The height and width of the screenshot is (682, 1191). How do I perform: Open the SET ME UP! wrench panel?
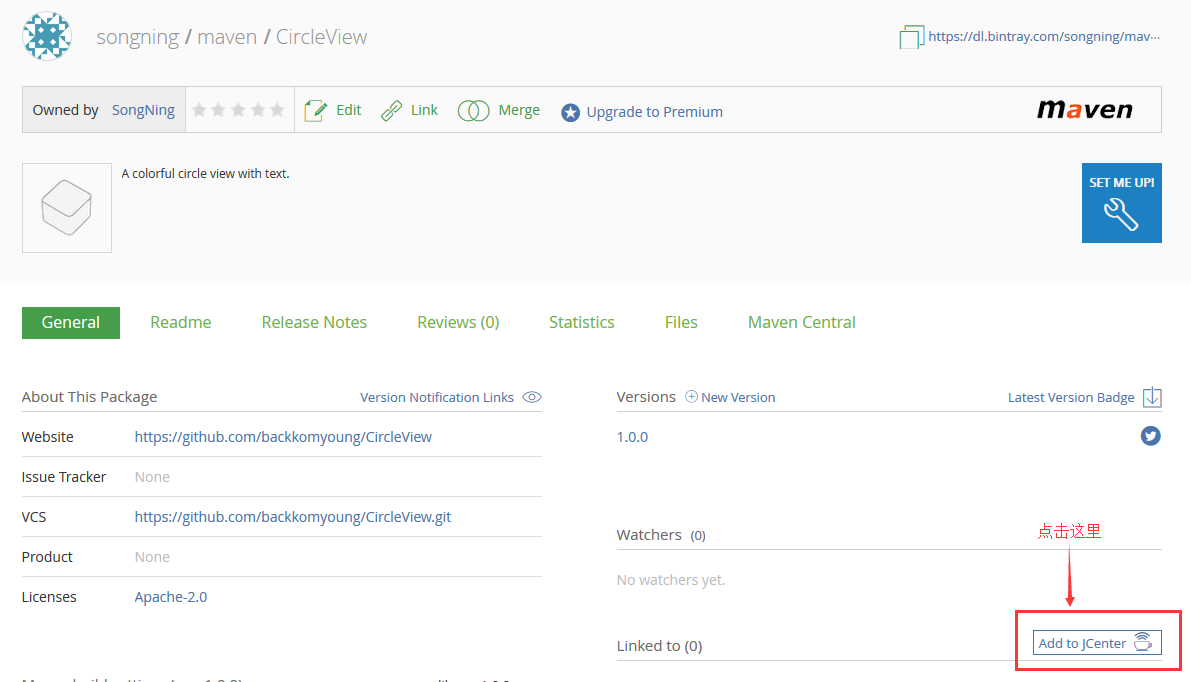click(x=1121, y=203)
